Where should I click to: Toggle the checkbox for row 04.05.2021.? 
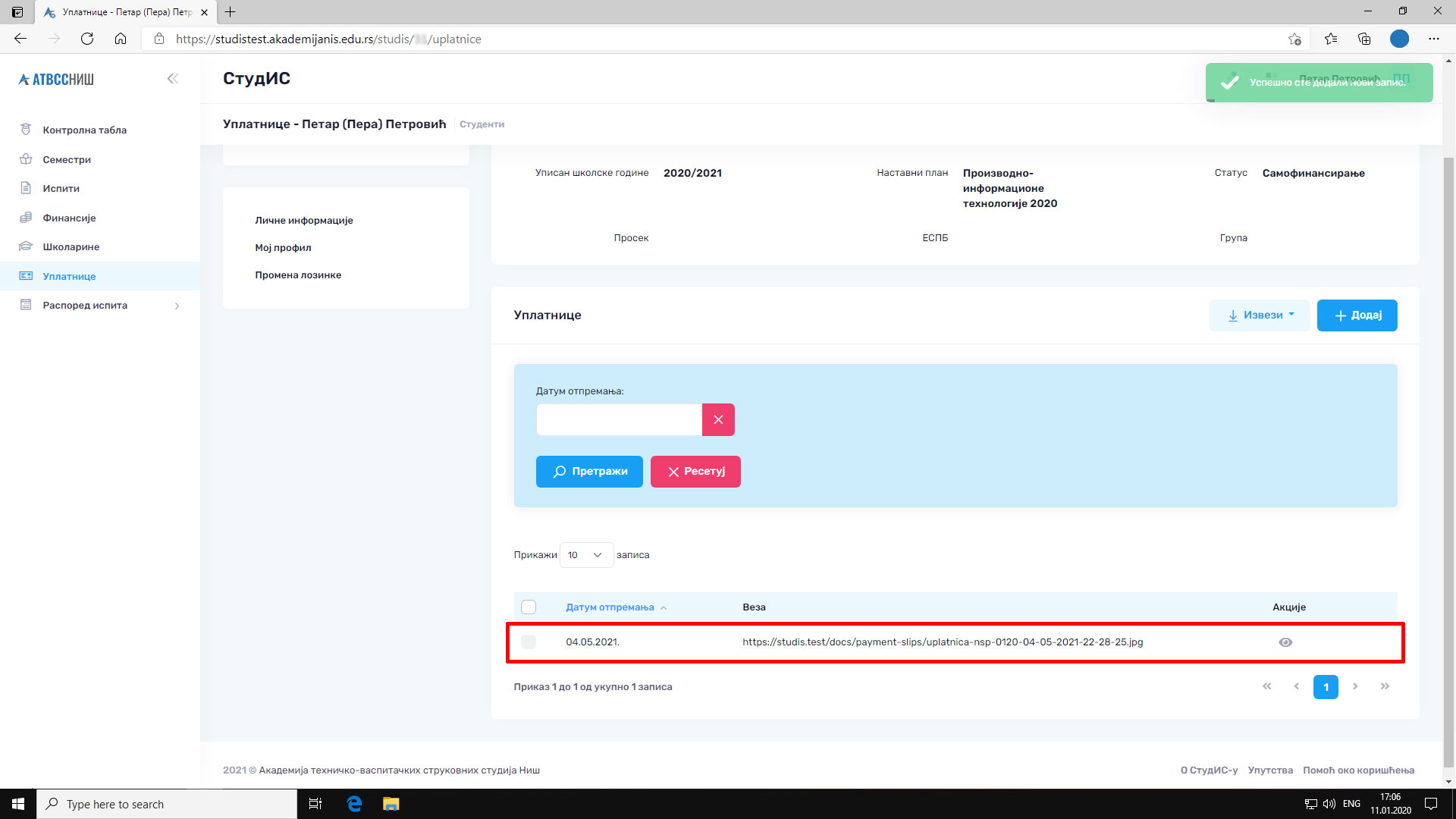coord(529,642)
